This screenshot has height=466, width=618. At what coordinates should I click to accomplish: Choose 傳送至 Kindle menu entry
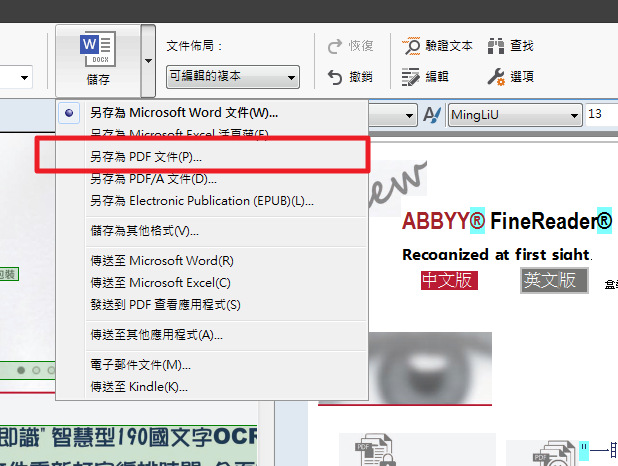click(139, 386)
